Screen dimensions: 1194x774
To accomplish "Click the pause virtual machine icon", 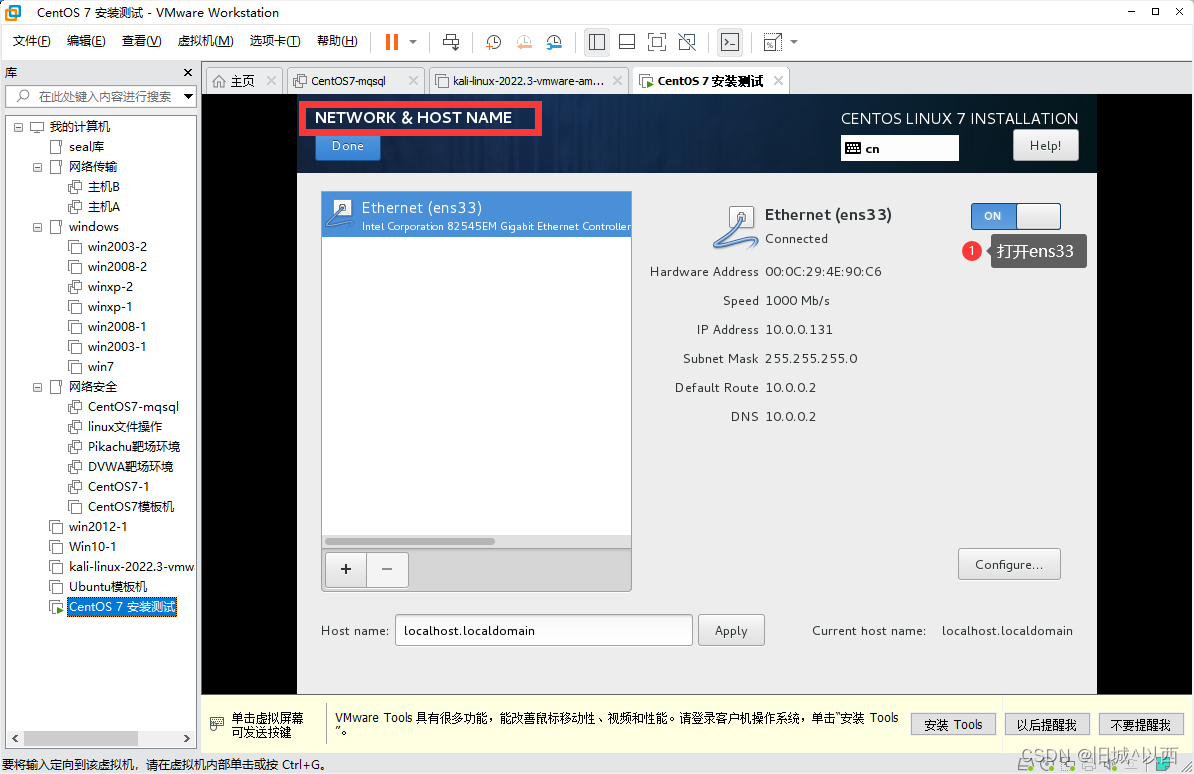I will click(391, 42).
